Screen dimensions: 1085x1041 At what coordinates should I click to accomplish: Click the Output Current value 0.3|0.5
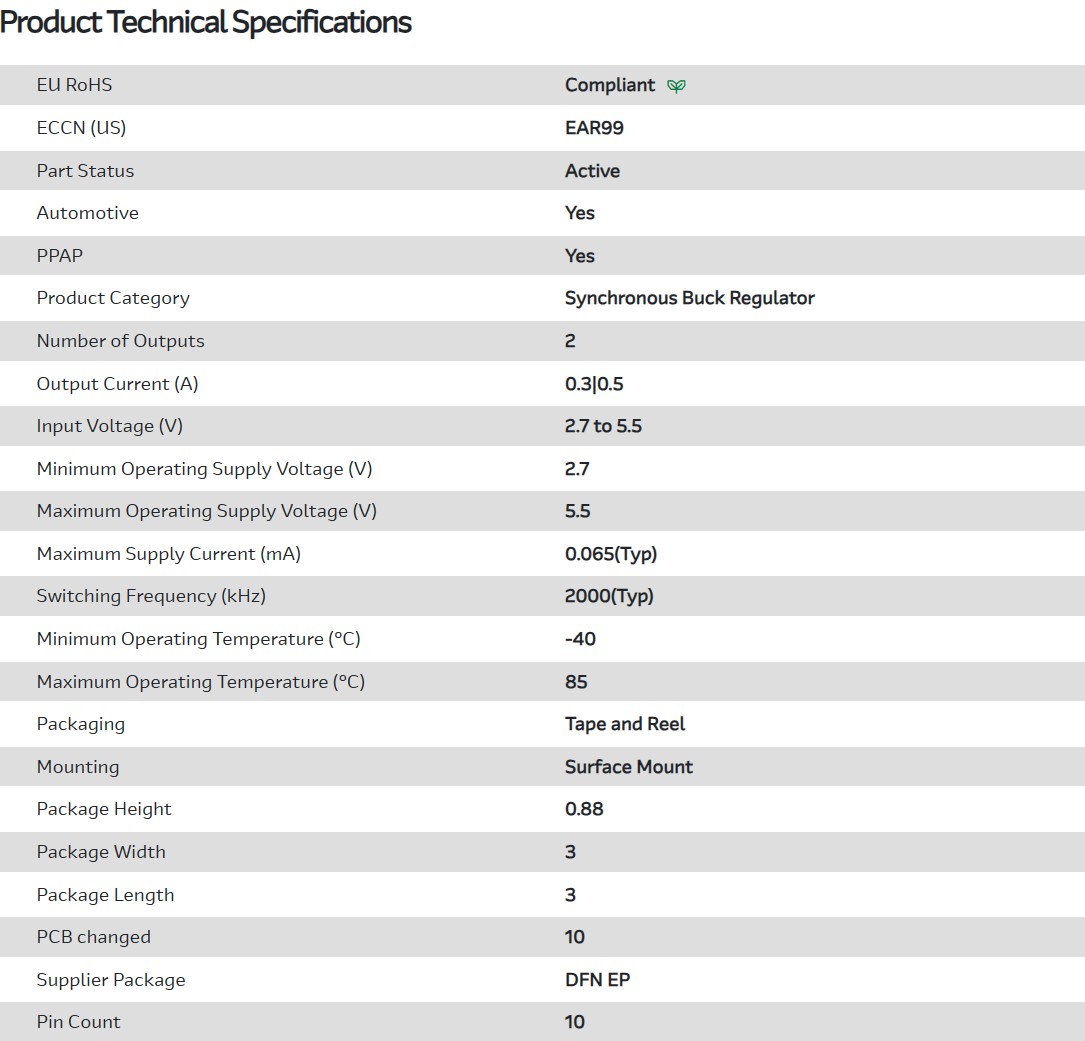coord(594,384)
